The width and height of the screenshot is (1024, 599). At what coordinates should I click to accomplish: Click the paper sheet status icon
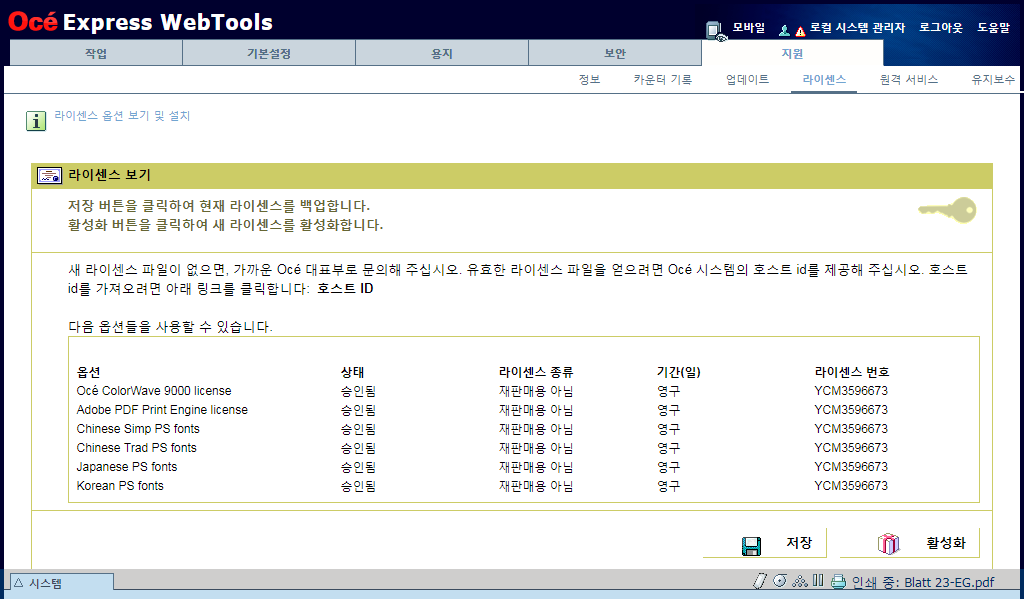pos(760,581)
